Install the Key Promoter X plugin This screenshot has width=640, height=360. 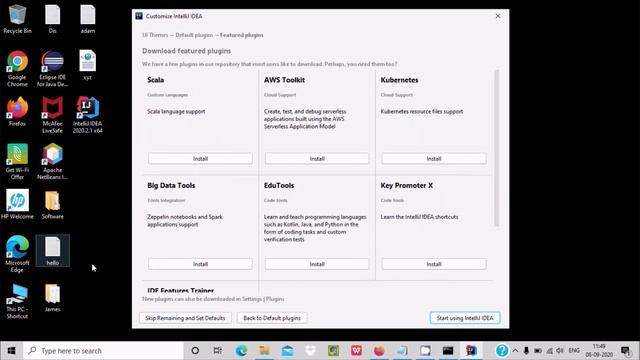tap(434, 264)
